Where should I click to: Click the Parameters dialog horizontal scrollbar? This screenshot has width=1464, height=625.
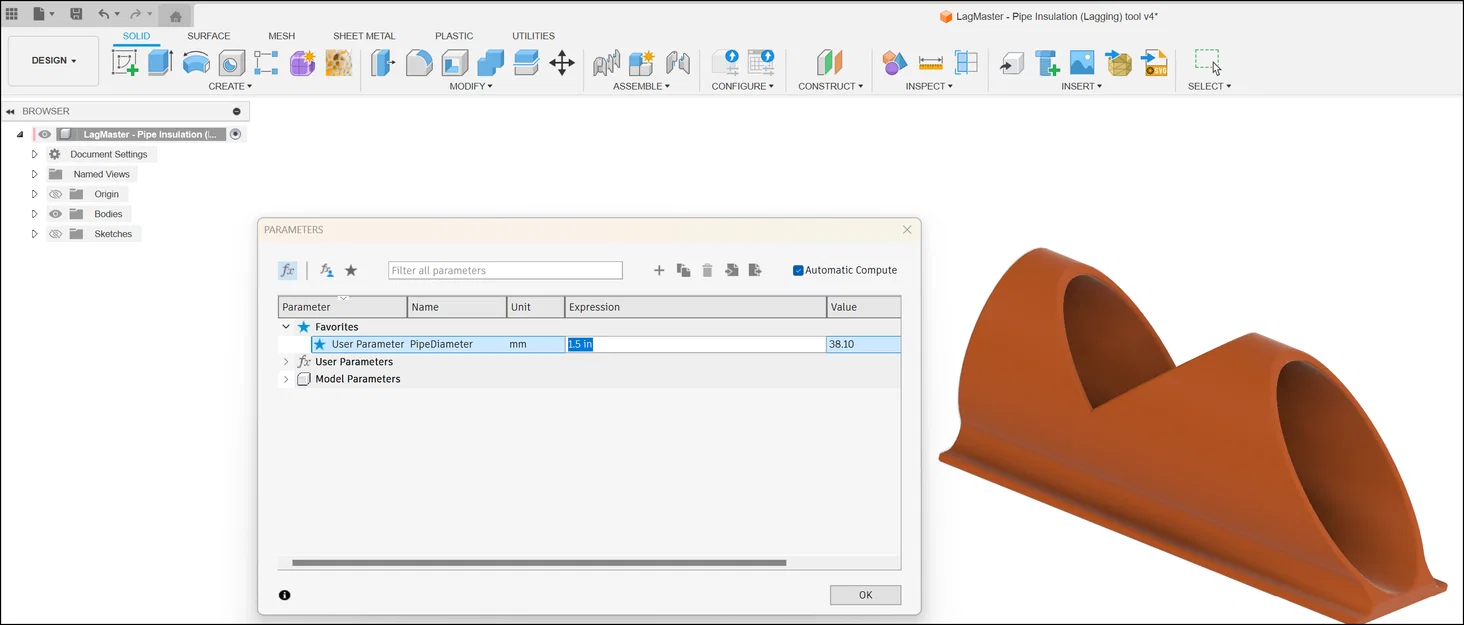click(539, 563)
